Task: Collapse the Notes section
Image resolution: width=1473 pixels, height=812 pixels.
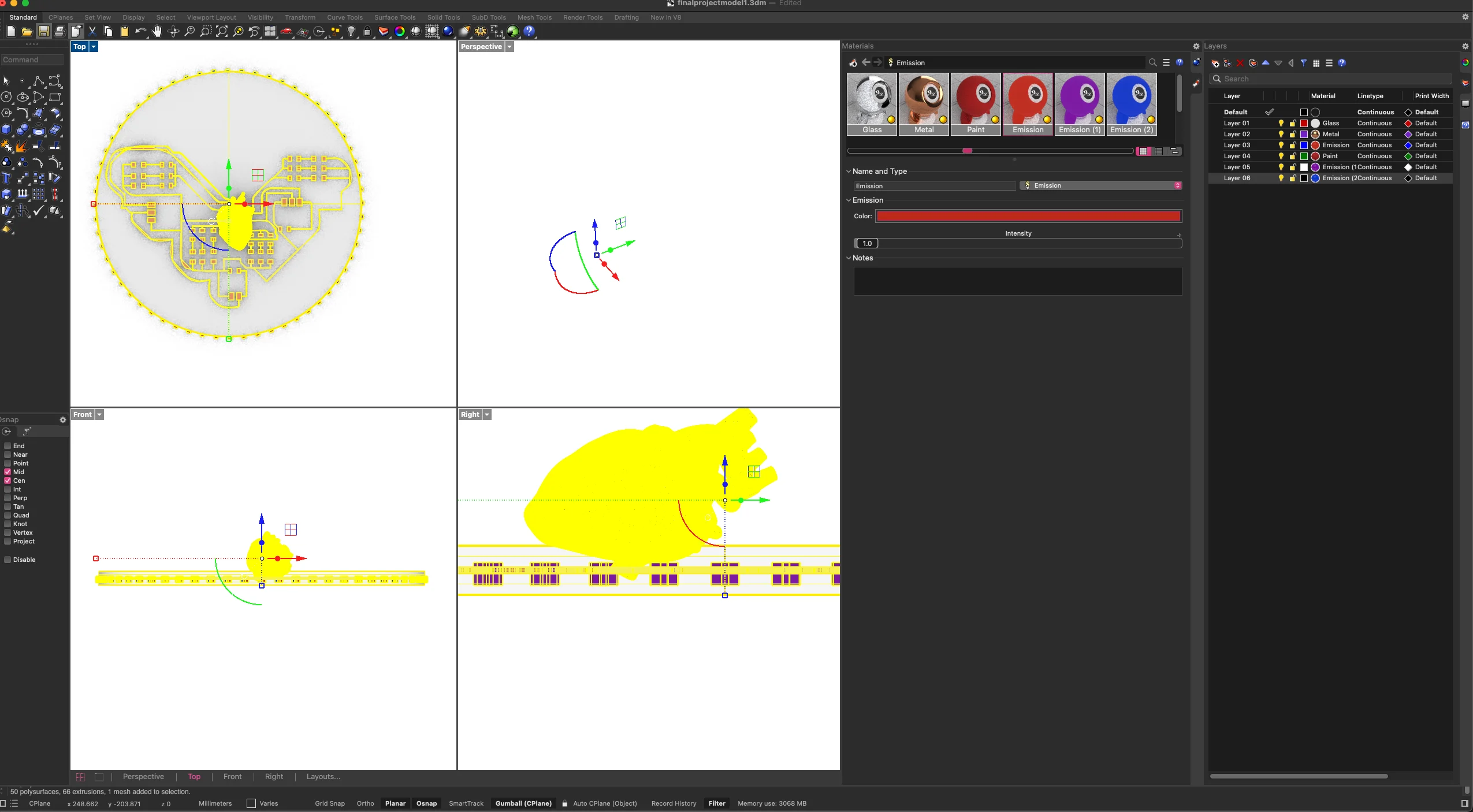Action: (849, 258)
